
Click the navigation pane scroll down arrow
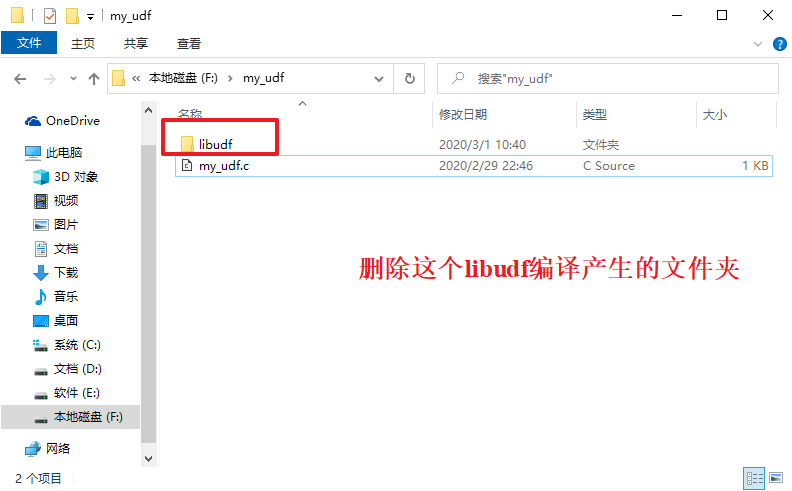[x=148, y=459]
